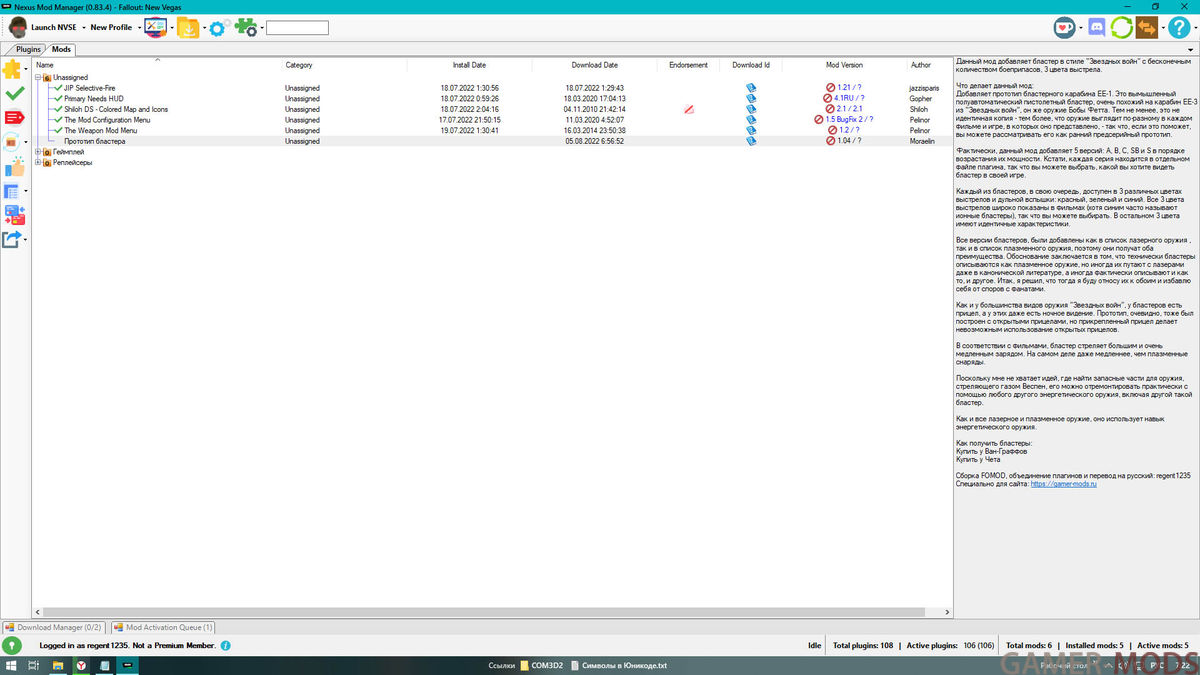Screen dimensions: 1200x675
Task: Open File Explorer from the taskbar
Action: pyautogui.click(x=58, y=665)
